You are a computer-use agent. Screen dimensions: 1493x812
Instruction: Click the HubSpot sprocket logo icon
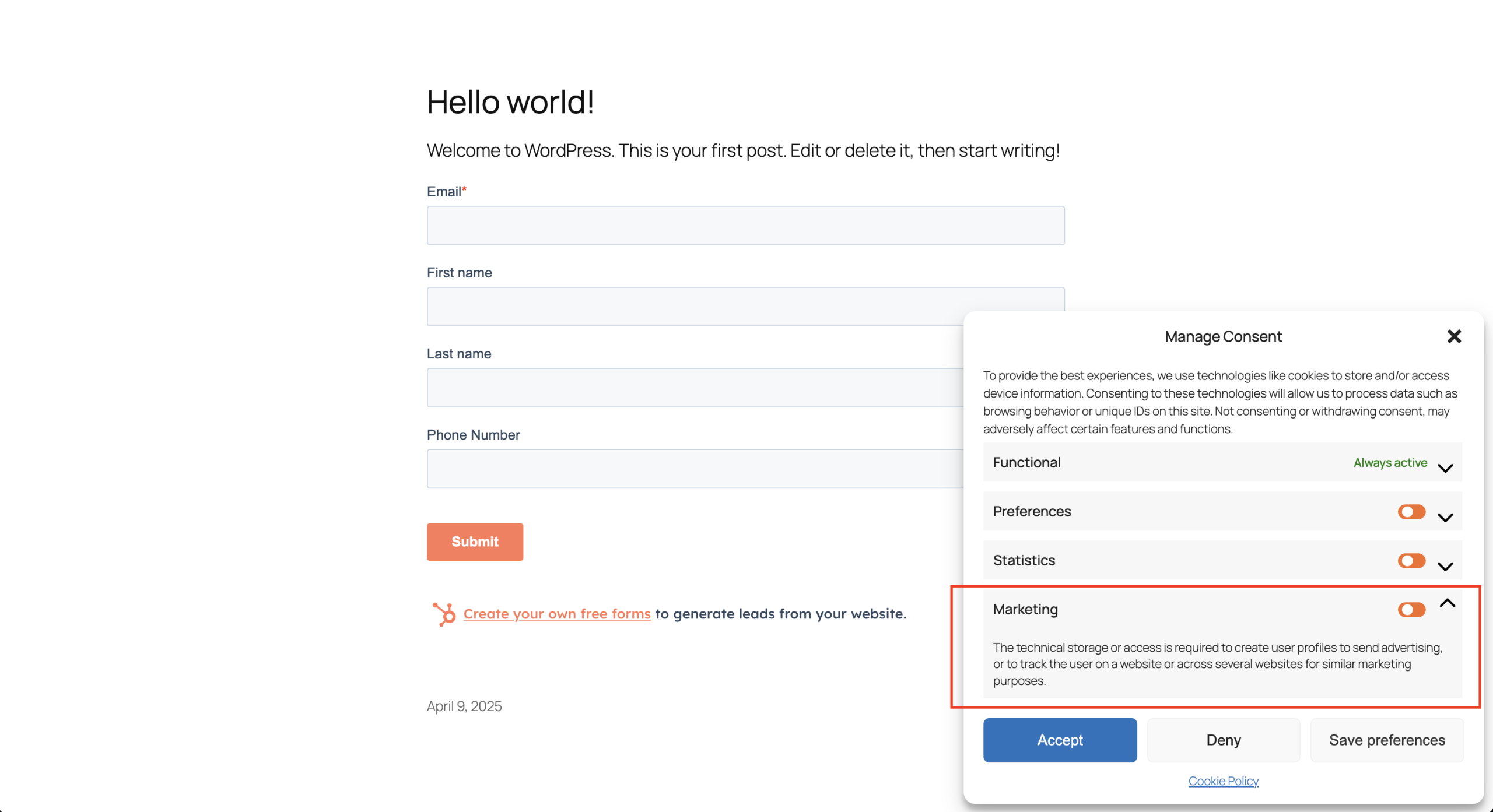click(444, 614)
